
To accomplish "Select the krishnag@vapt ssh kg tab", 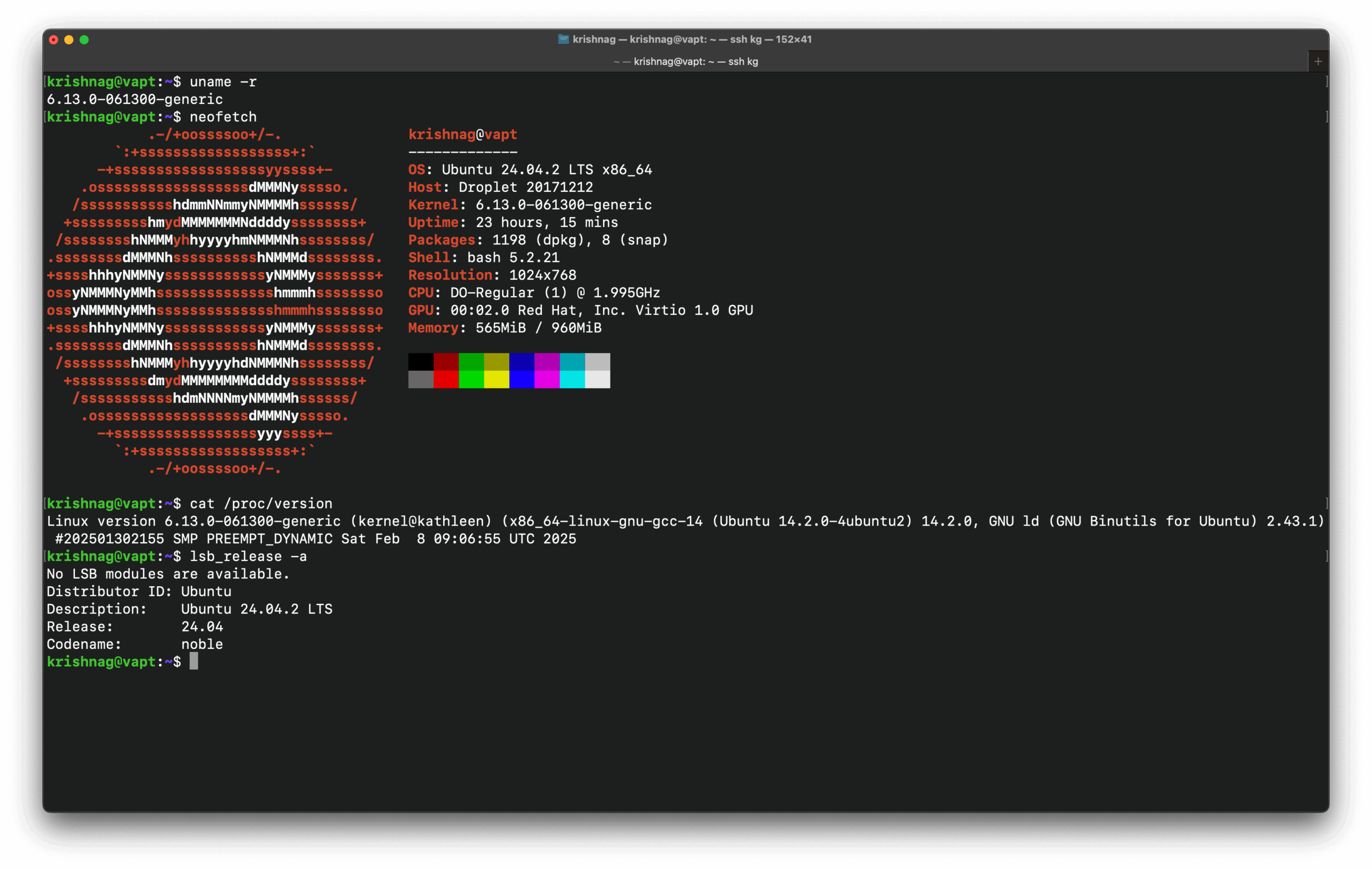I will pos(685,62).
